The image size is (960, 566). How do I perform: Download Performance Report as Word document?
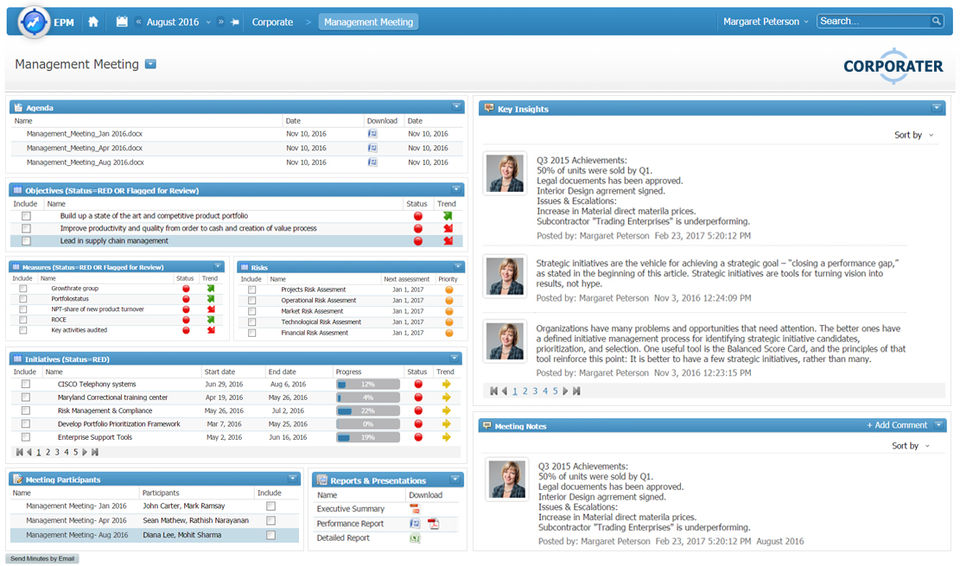(414, 524)
